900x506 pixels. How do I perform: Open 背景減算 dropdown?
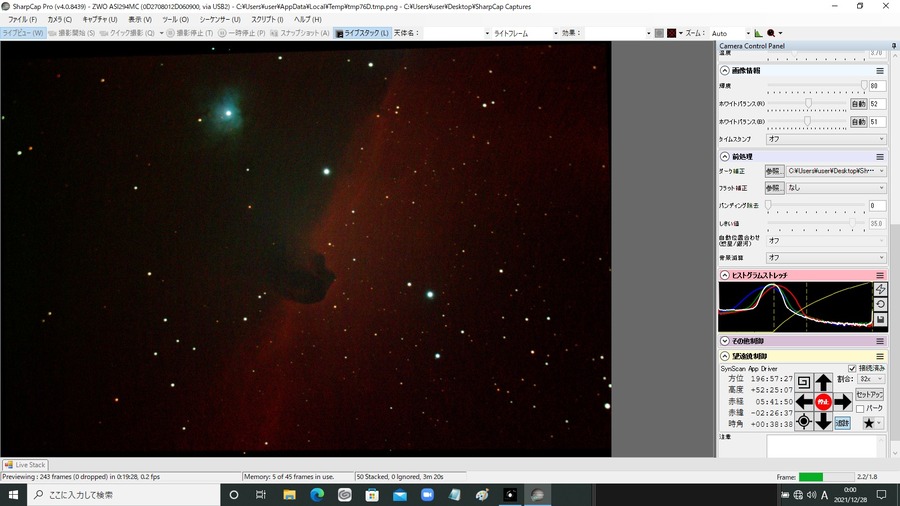(x=826, y=258)
